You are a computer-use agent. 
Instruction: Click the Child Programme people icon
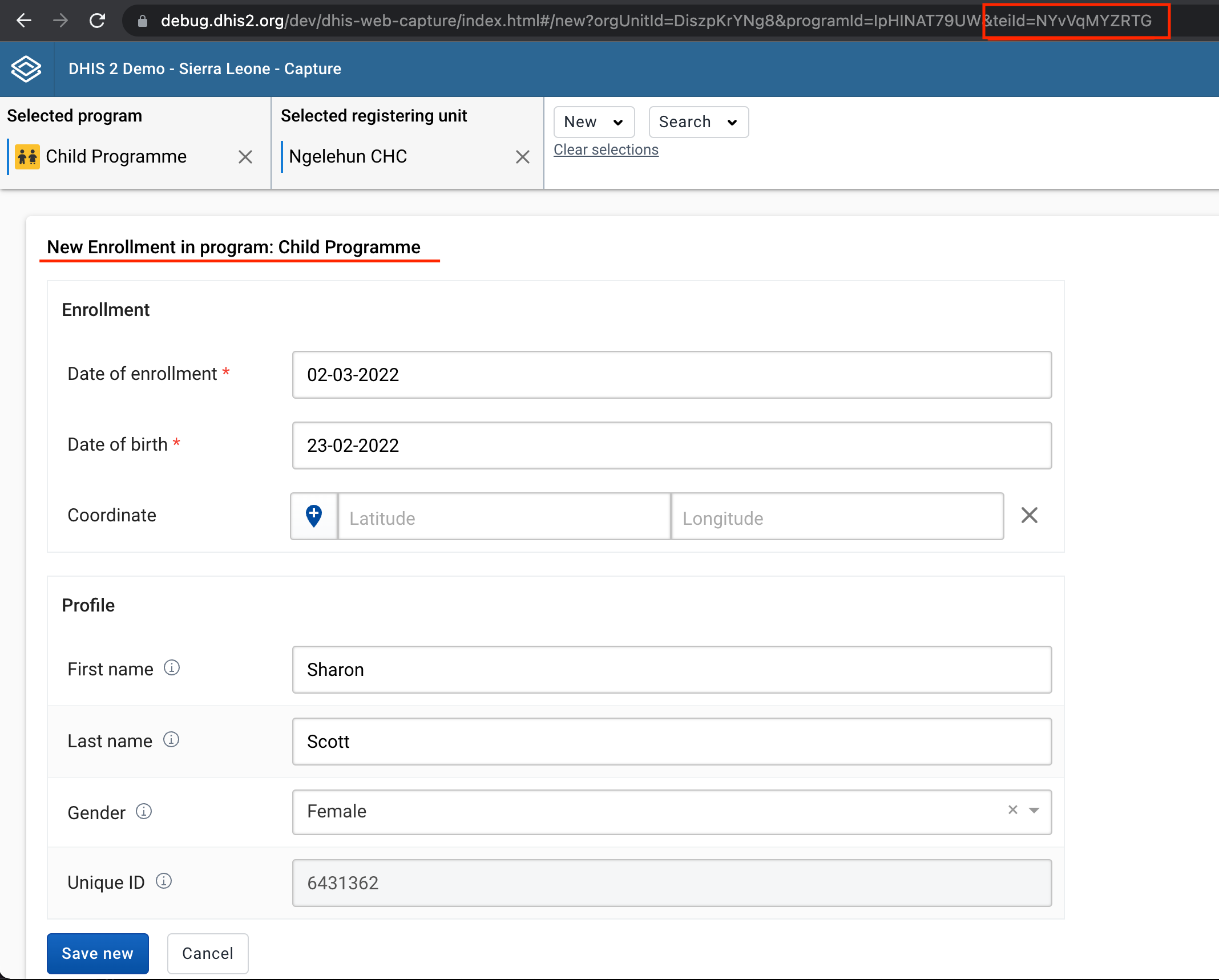[27, 156]
